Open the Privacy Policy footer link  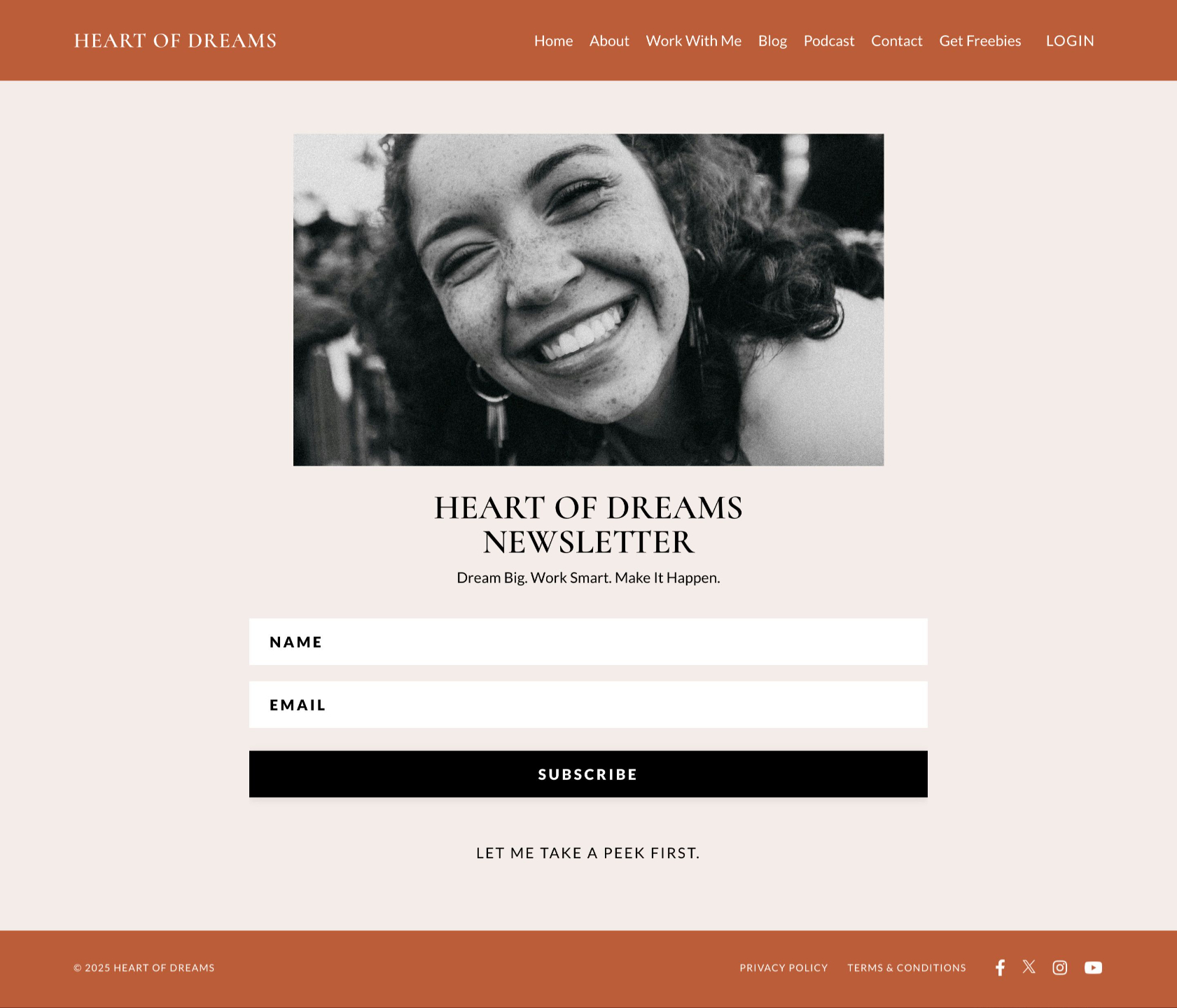pyautogui.click(x=783, y=967)
